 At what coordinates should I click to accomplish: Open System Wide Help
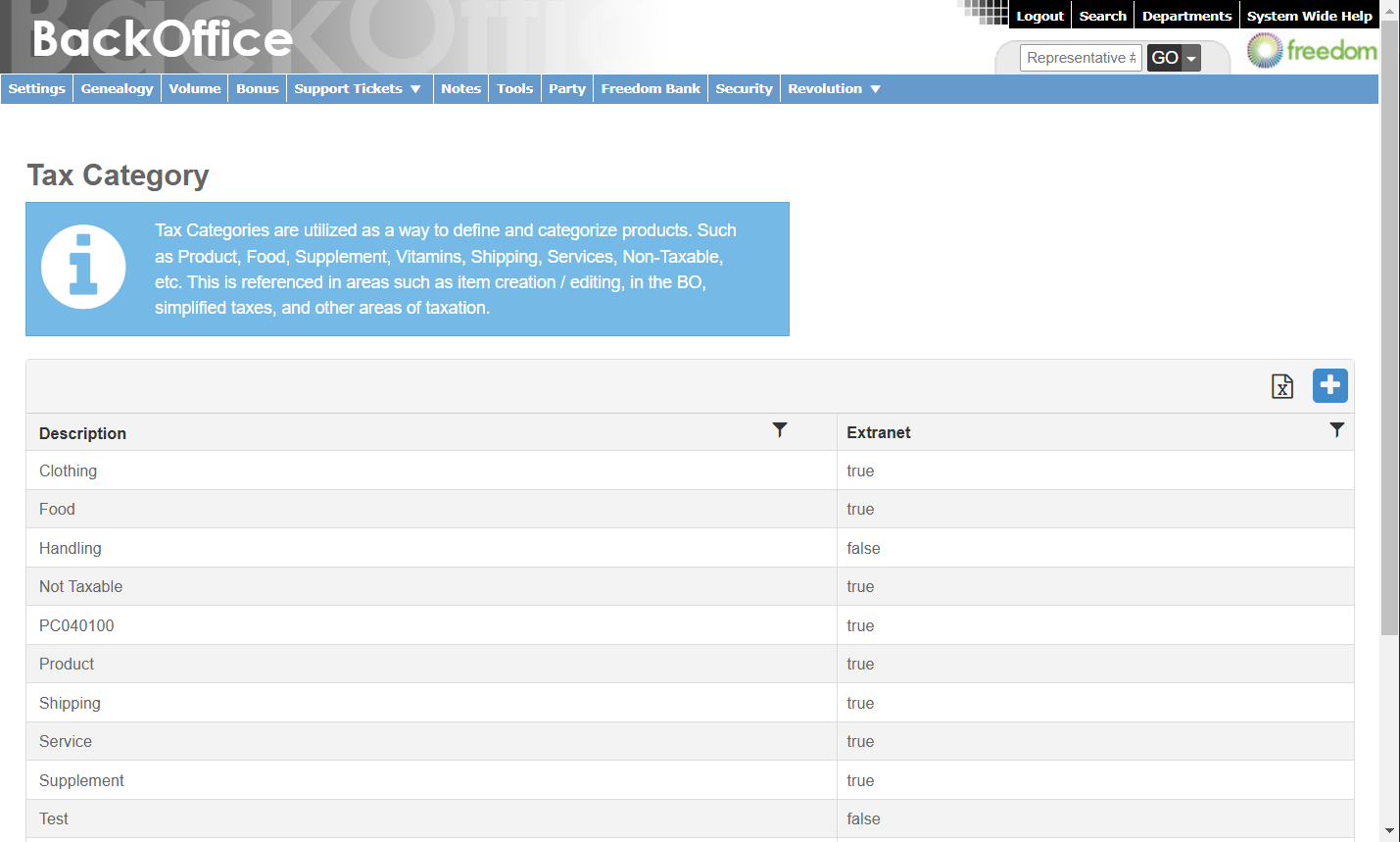click(1310, 15)
